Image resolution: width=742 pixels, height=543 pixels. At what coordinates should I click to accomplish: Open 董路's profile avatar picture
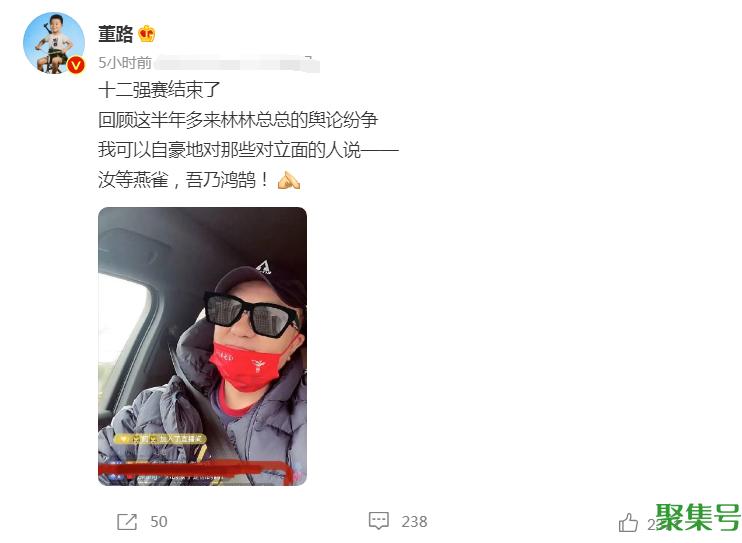[x=53, y=43]
